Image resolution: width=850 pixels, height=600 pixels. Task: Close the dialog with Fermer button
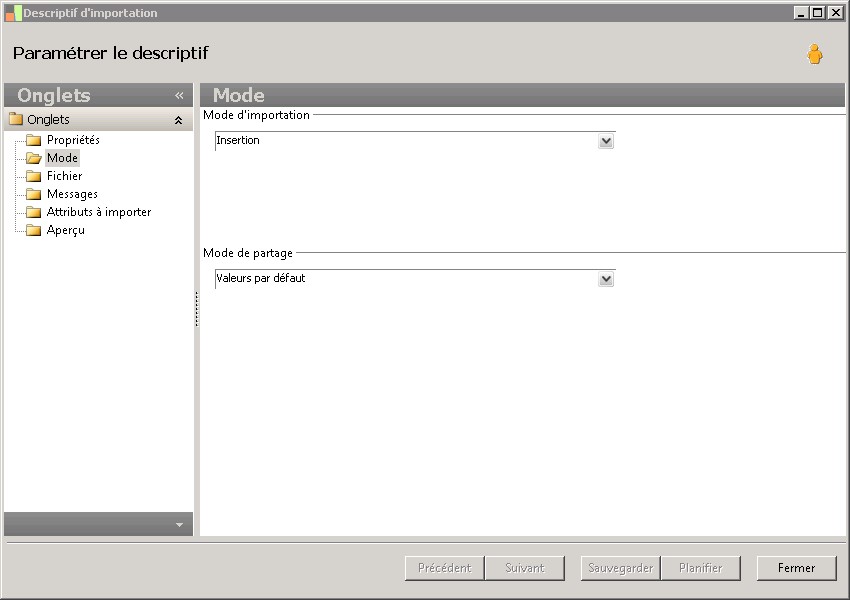point(796,568)
